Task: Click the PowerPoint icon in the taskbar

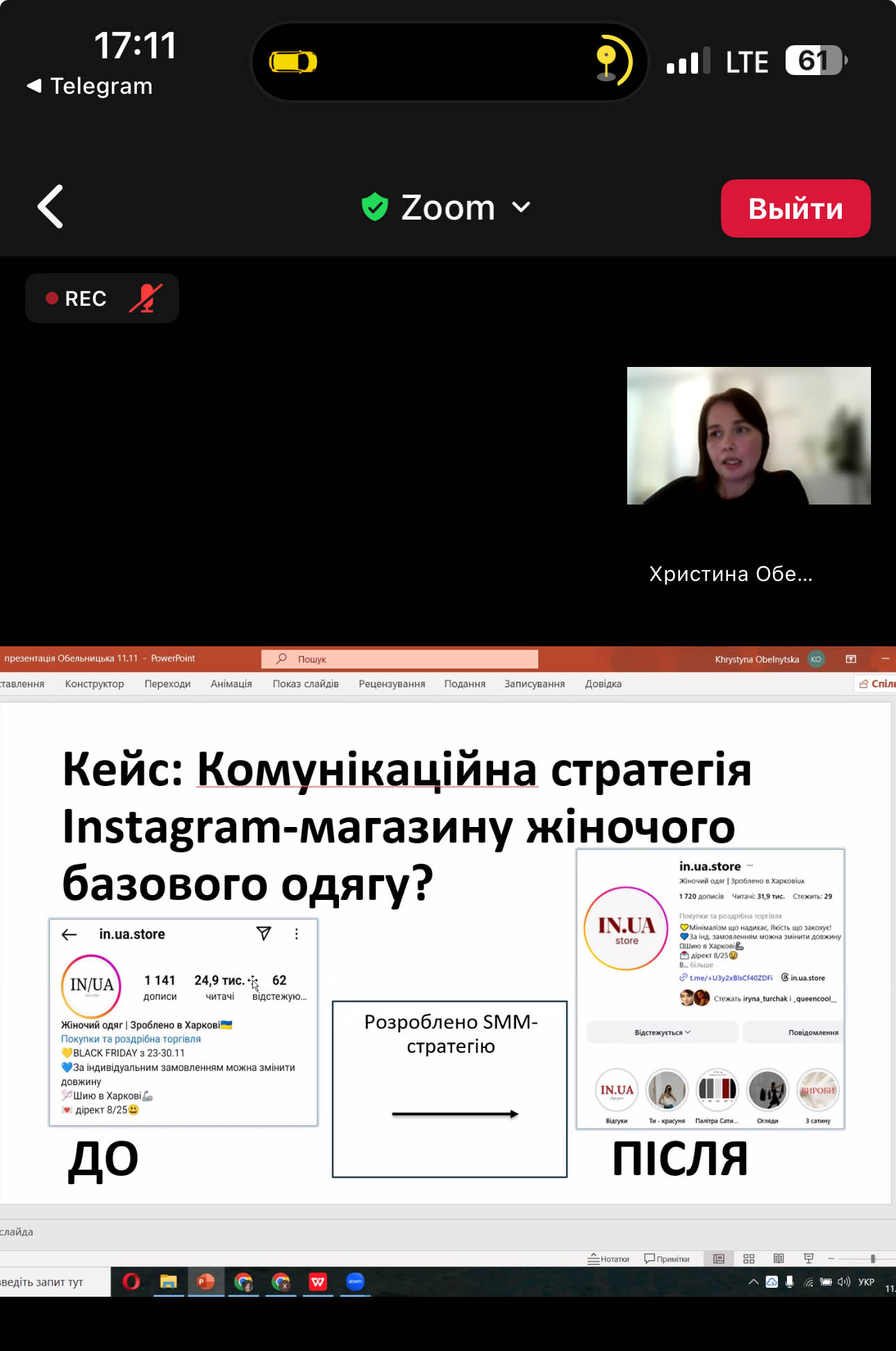Action: click(206, 1282)
